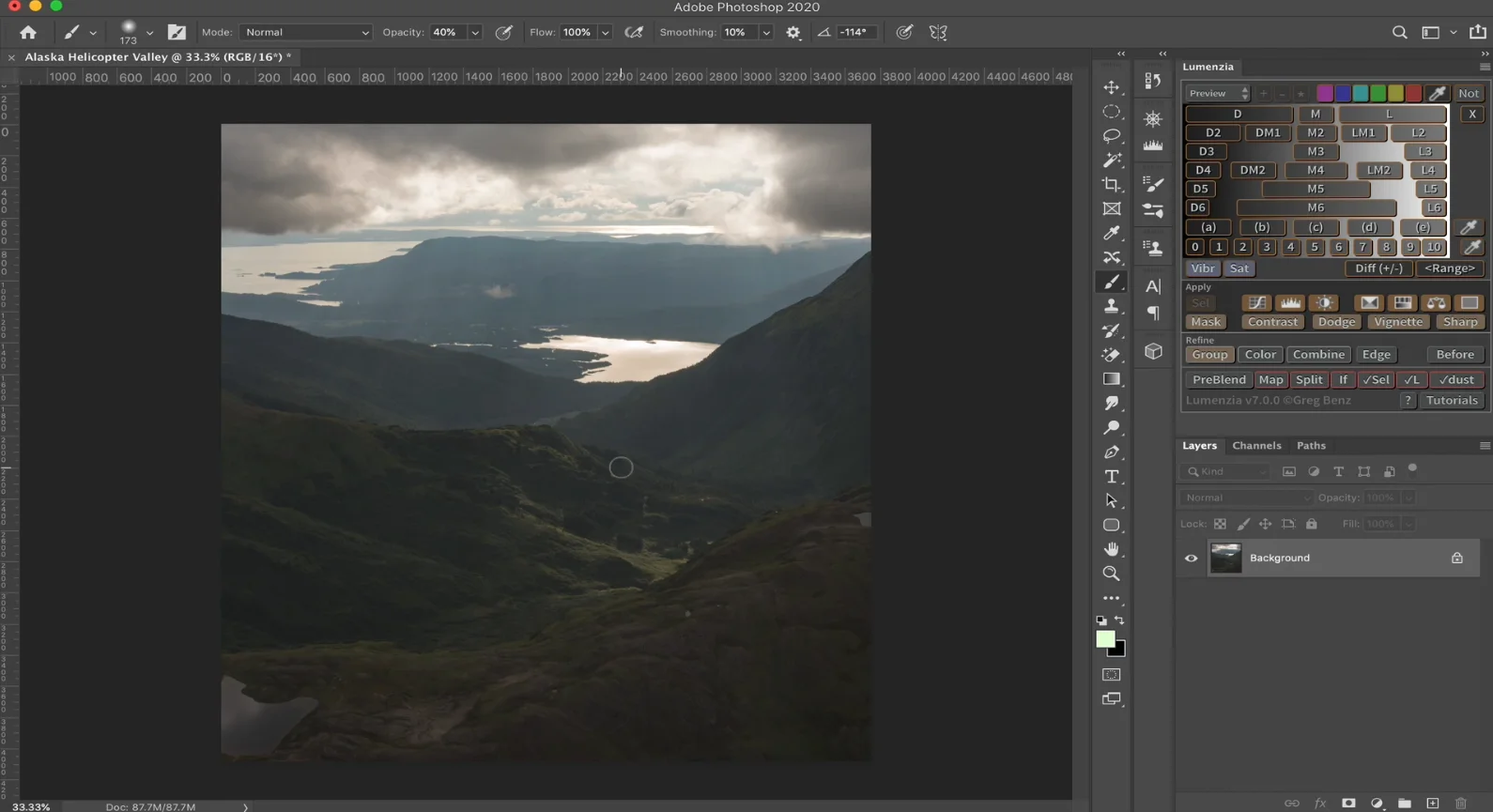Open the Layers panel options menu
Image resolution: width=1493 pixels, height=812 pixels.
pyautogui.click(x=1484, y=446)
